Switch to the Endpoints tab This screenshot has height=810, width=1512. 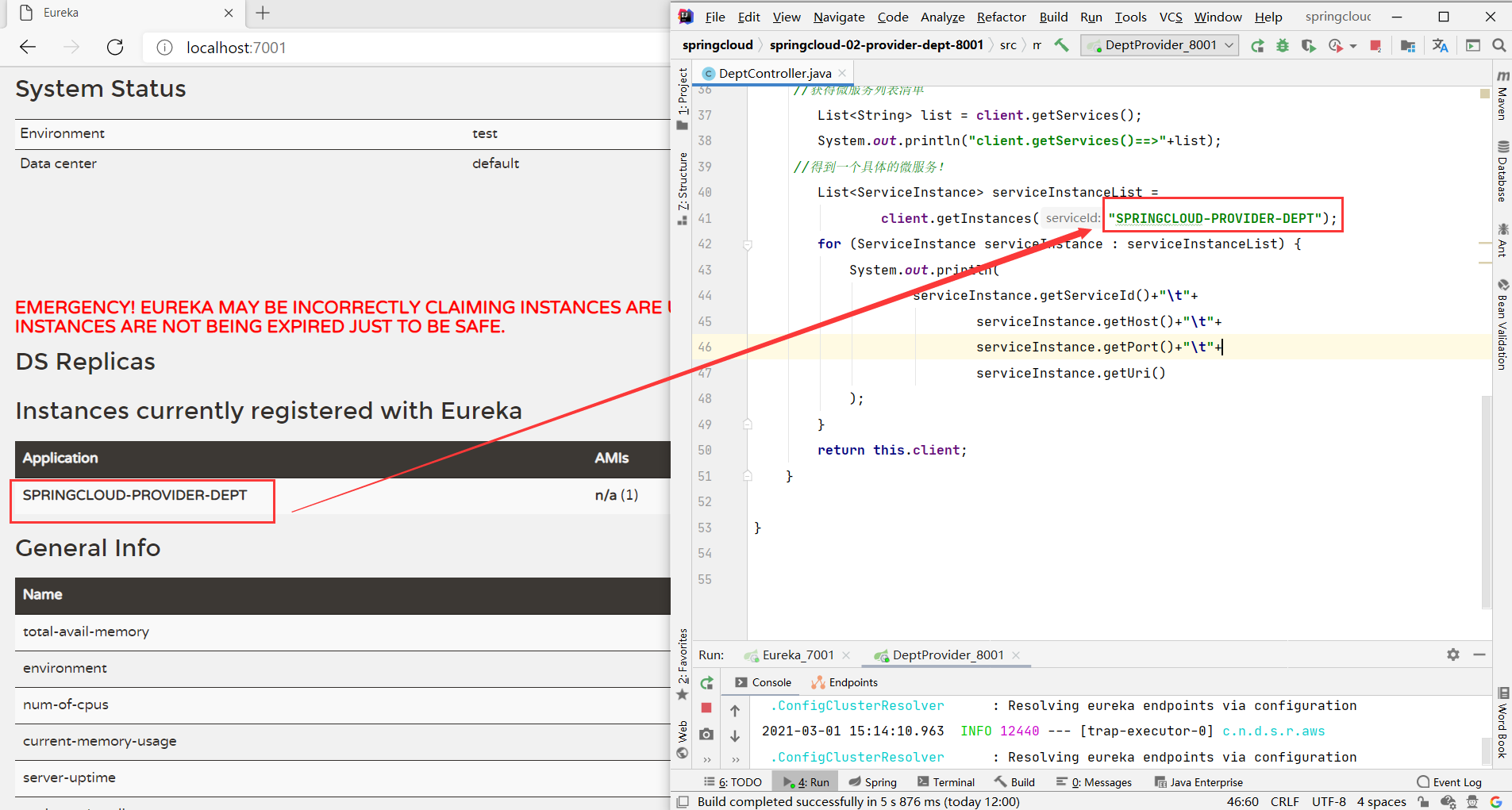(844, 682)
